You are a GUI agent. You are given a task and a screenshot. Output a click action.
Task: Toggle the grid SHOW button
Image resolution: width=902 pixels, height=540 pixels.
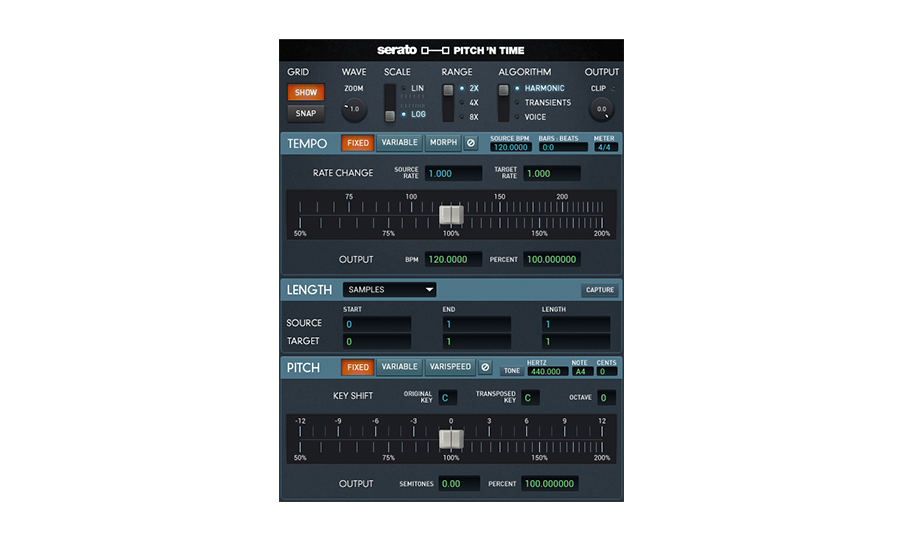click(x=306, y=92)
